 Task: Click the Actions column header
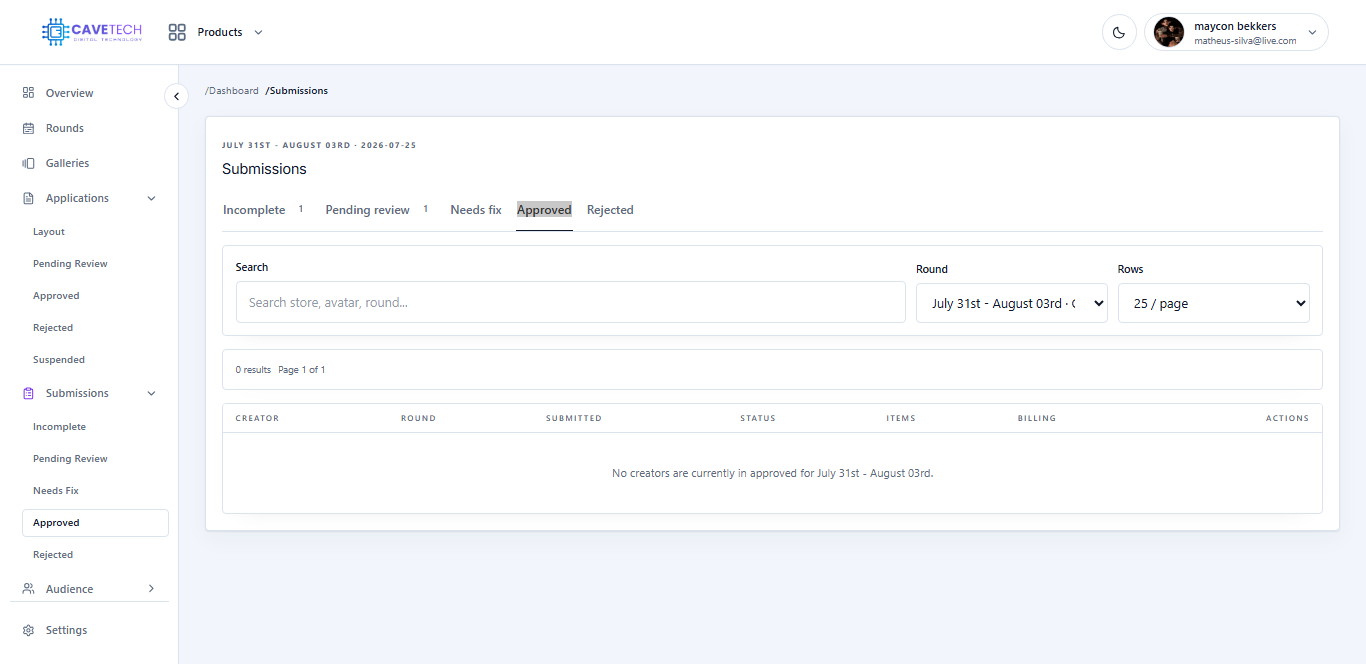click(x=1287, y=418)
